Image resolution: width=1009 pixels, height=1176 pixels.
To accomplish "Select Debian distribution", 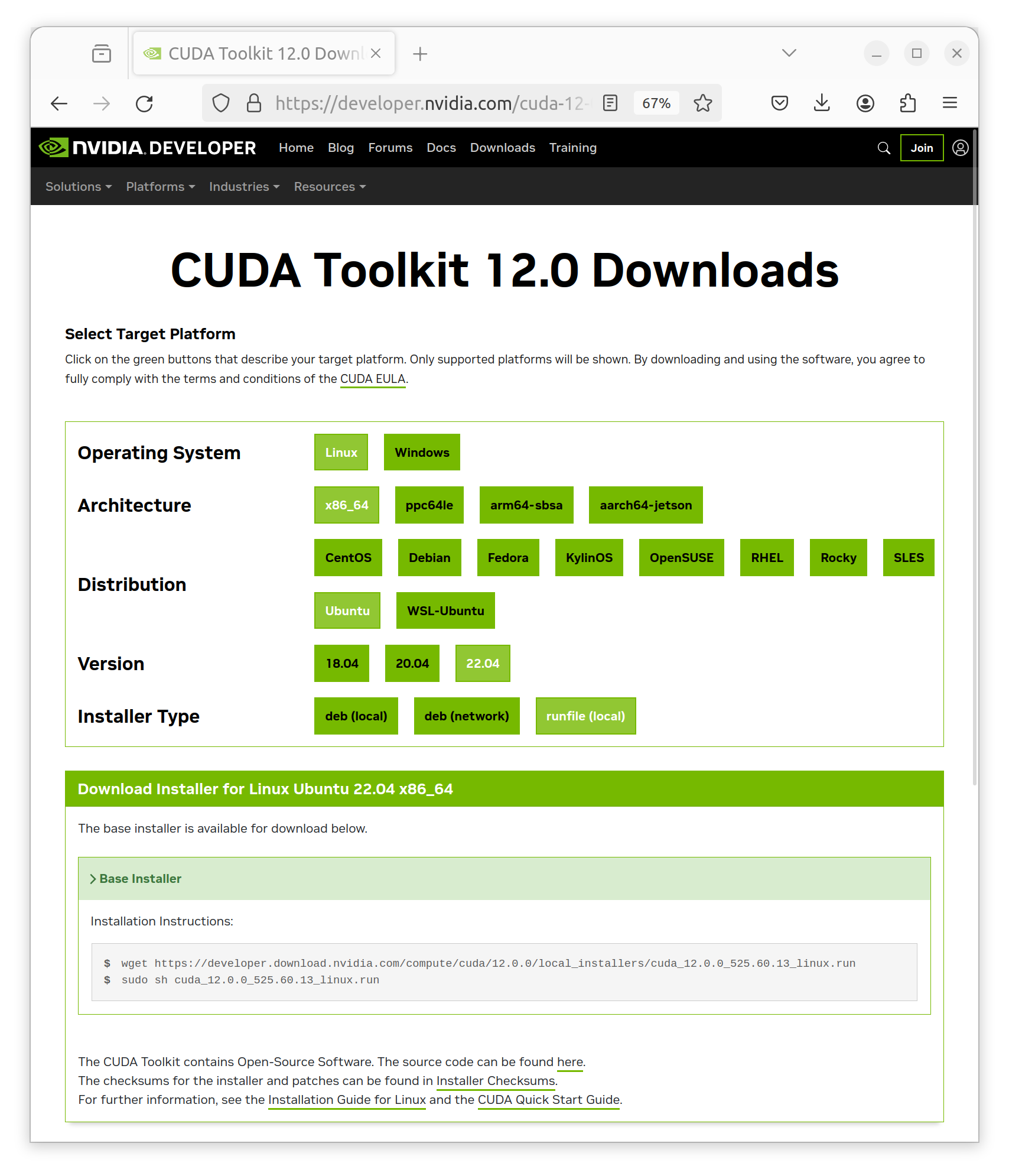I will coord(429,558).
